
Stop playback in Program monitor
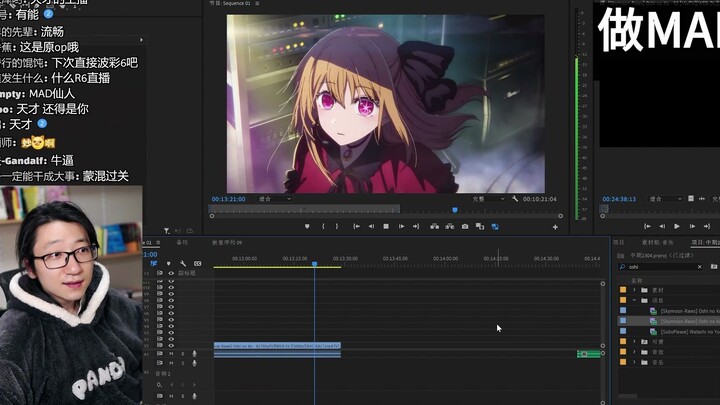coord(386,226)
